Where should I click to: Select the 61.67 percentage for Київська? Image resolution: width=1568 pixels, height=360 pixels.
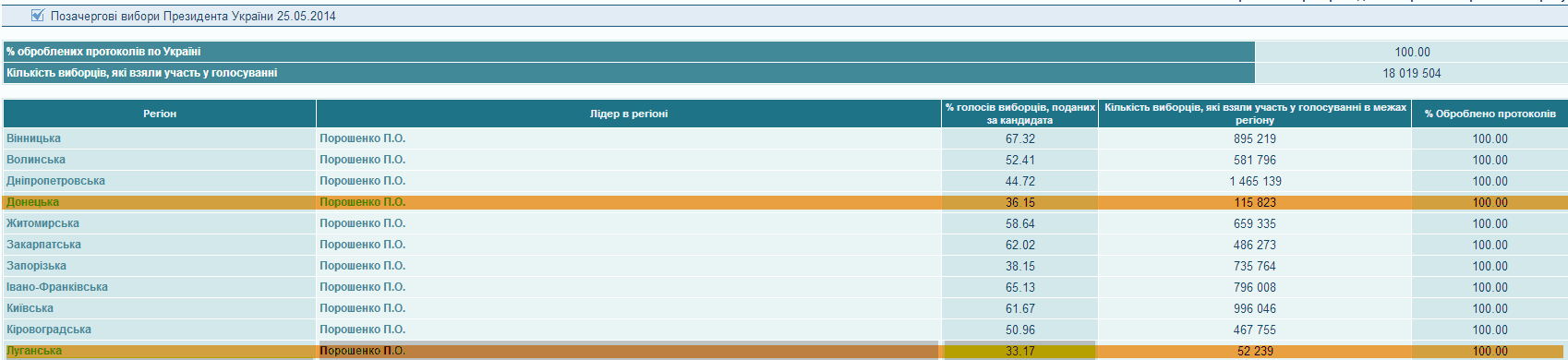1020,308
